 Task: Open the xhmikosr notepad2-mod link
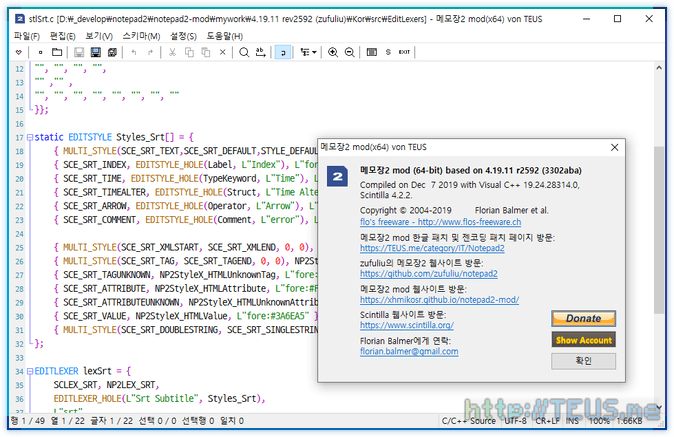[439, 300]
